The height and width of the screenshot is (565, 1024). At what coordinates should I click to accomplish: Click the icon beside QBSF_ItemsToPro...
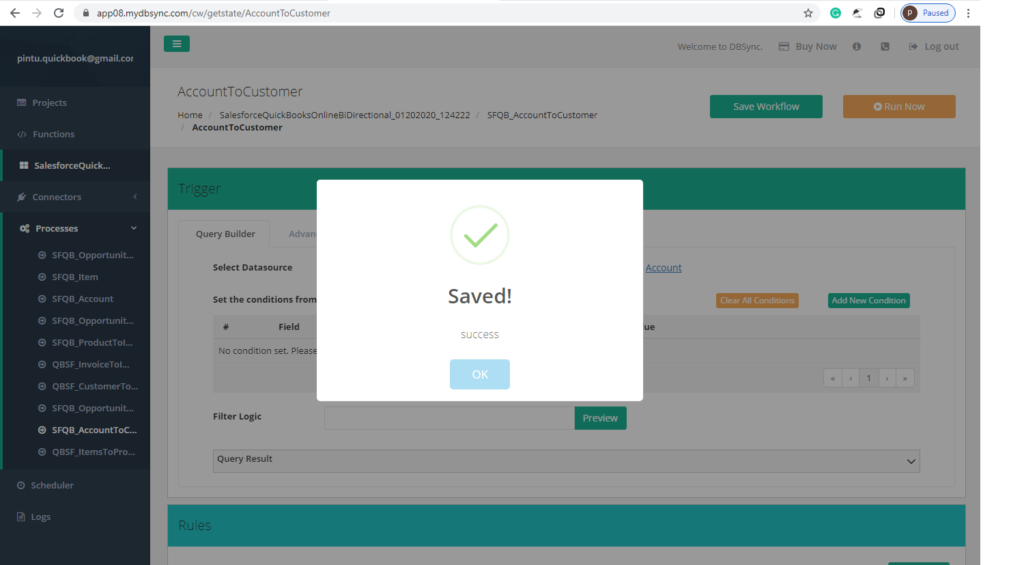[x=42, y=452]
